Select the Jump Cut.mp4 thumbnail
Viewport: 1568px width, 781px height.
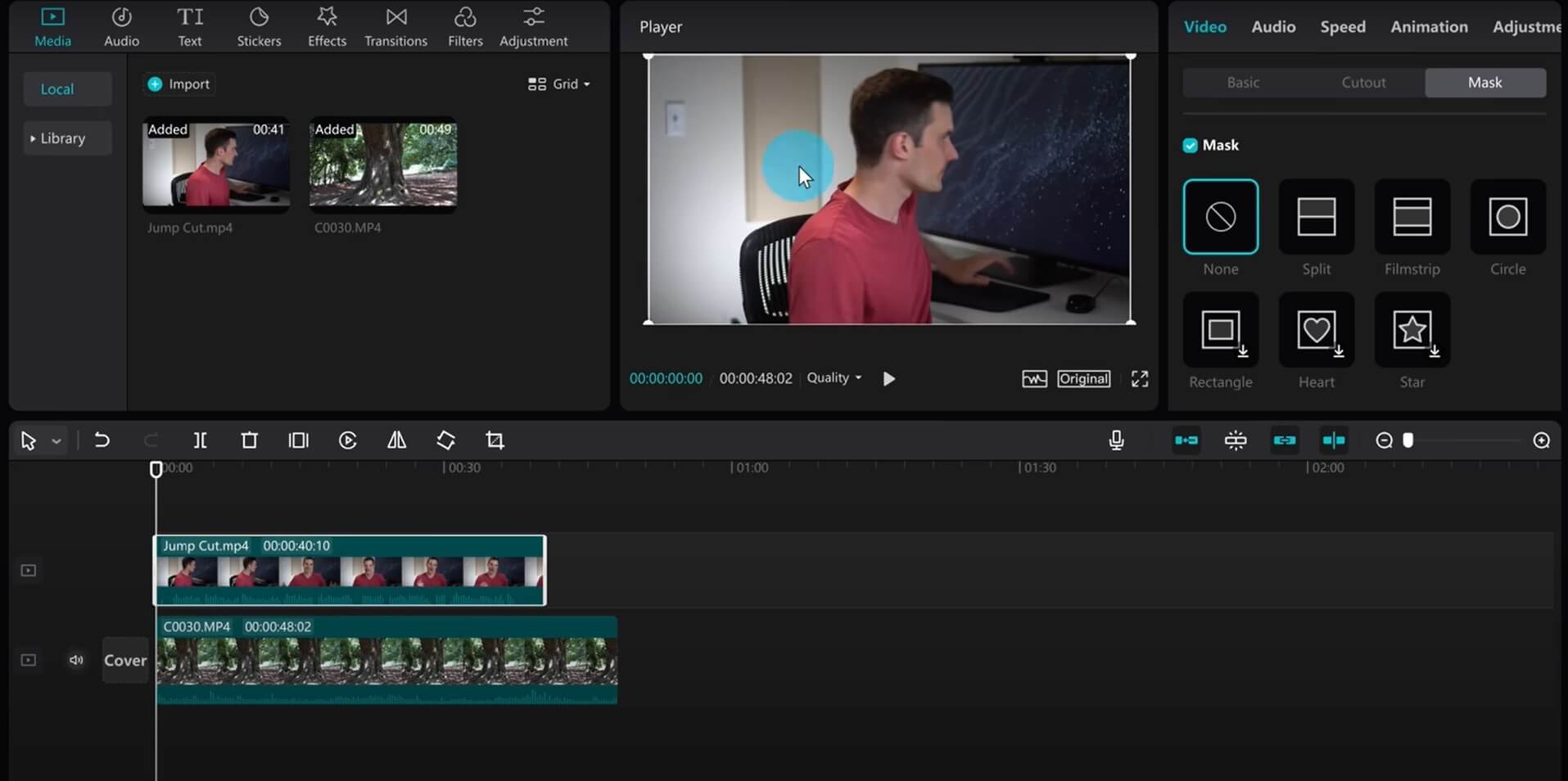pos(216,164)
